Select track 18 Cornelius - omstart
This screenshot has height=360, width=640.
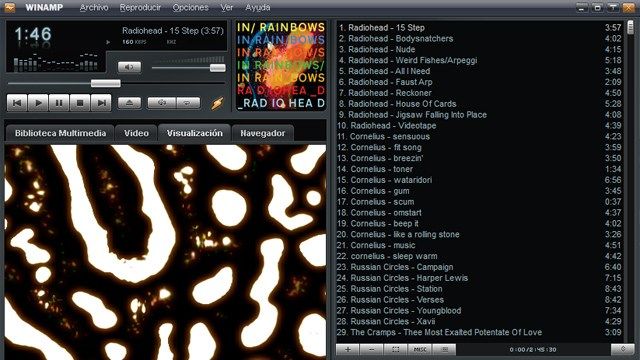click(x=480, y=213)
